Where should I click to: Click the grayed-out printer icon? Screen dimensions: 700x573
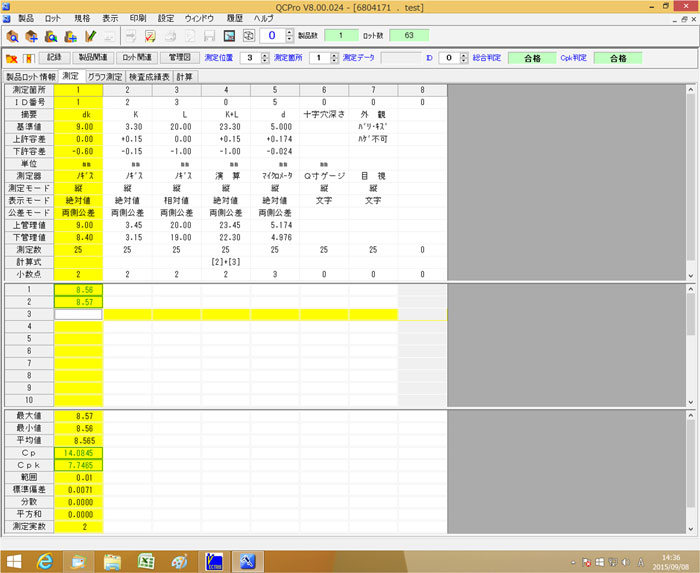coord(170,36)
